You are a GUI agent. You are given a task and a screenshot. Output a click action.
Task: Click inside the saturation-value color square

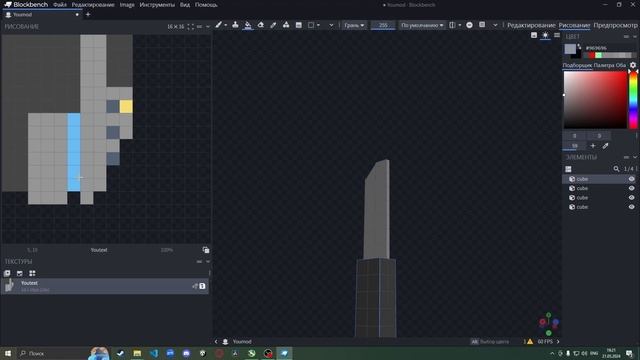click(595, 100)
